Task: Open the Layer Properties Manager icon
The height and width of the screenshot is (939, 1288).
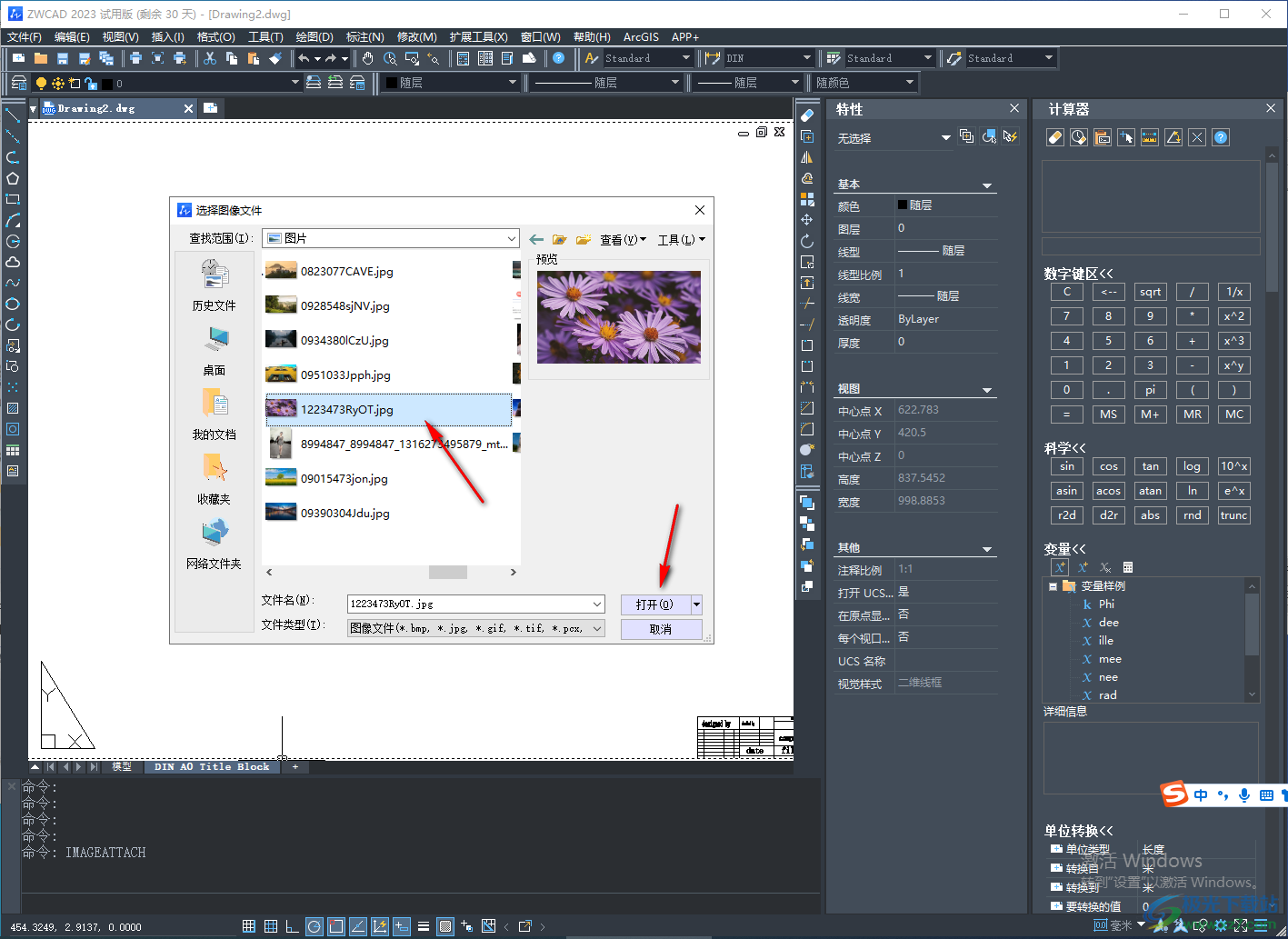Action: pyautogui.click(x=18, y=83)
